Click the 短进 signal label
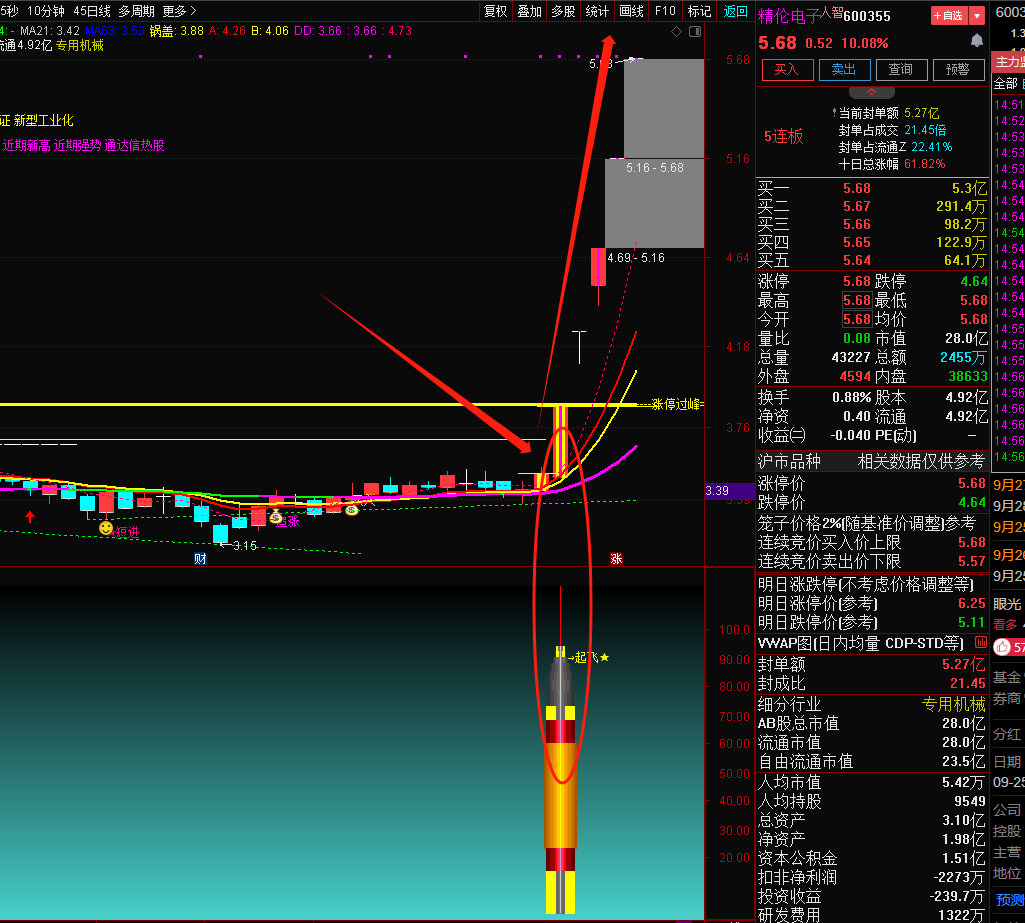This screenshot has width=1025, height=923. point(127,532)
